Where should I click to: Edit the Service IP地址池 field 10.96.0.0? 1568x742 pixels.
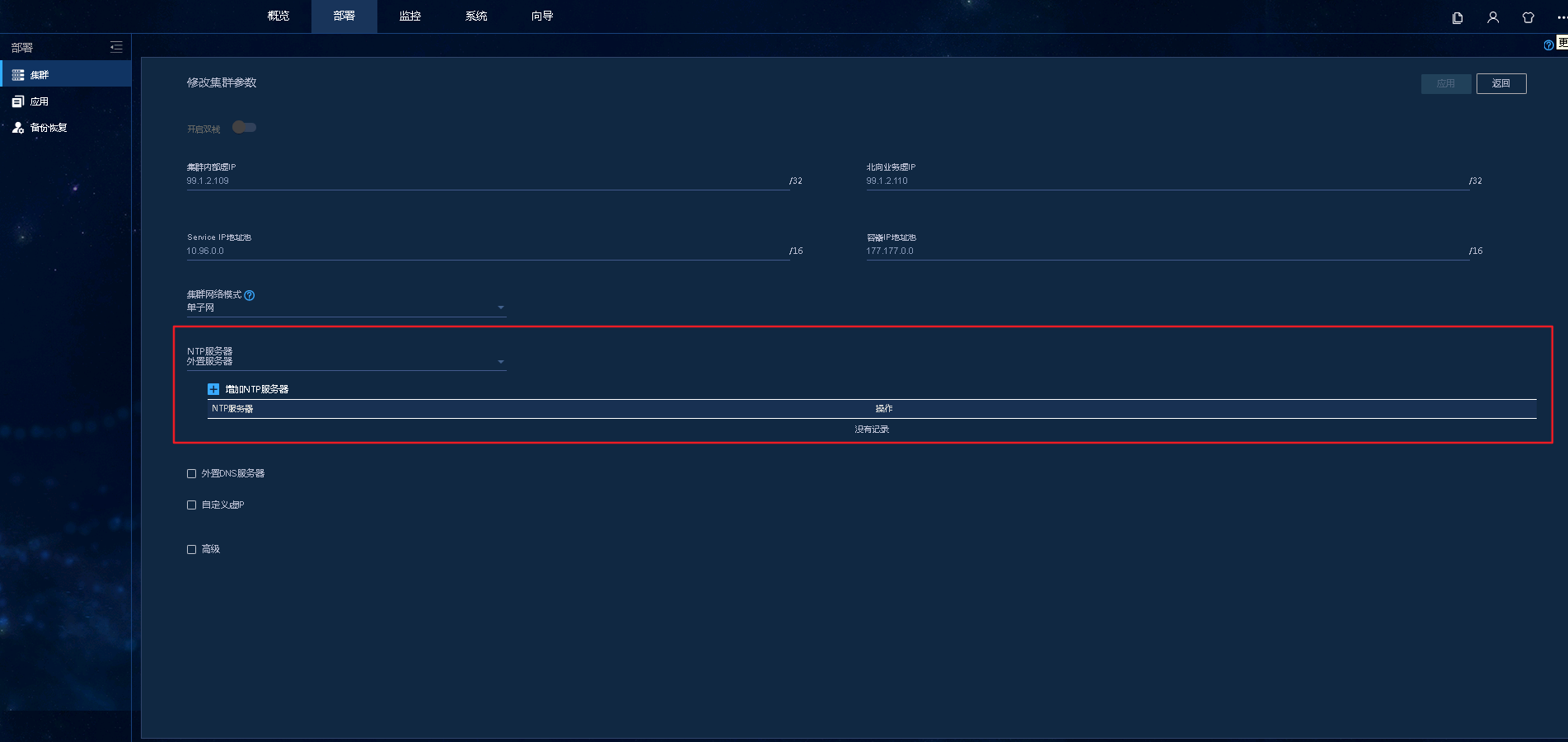coord(488,251)
